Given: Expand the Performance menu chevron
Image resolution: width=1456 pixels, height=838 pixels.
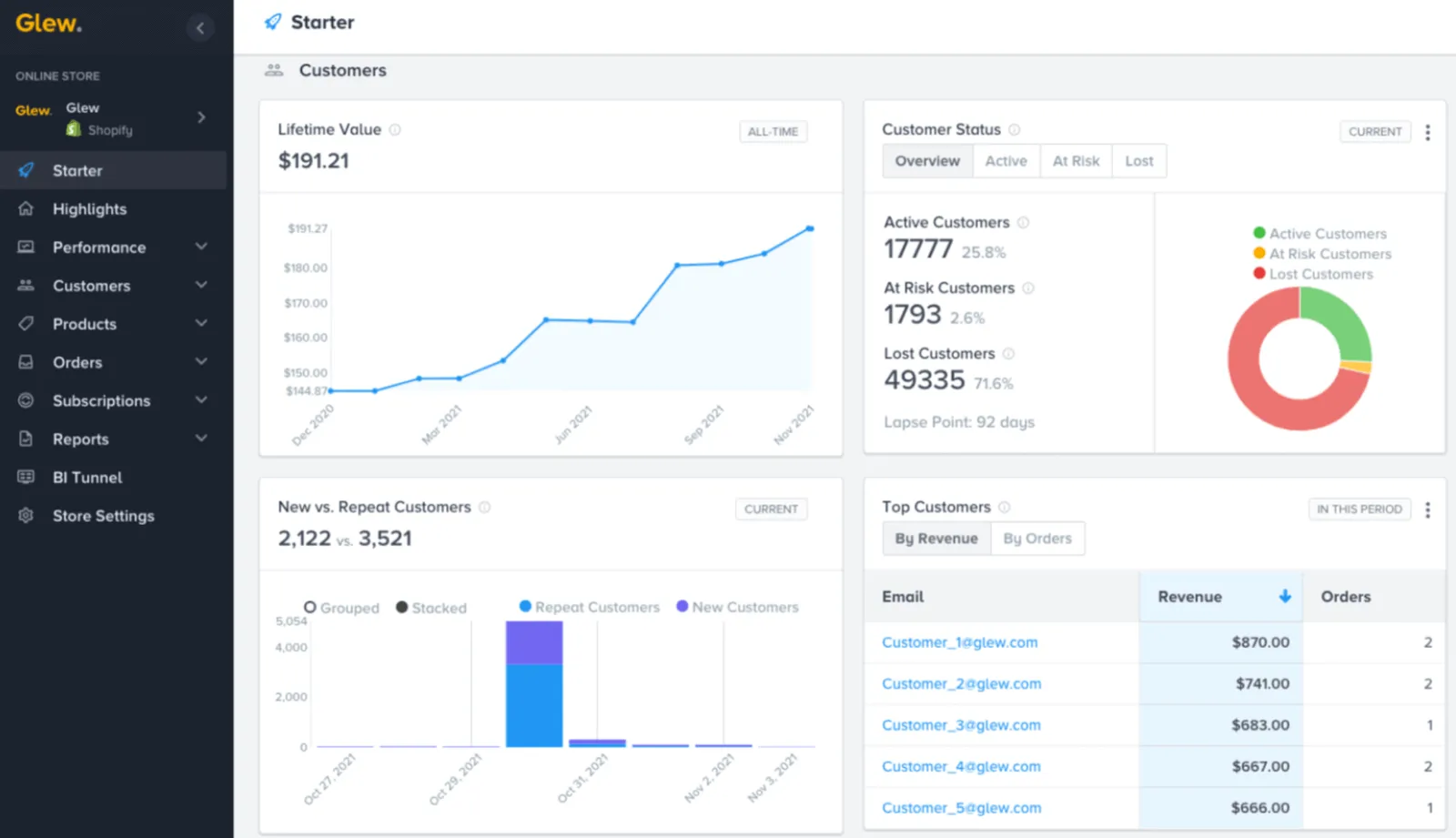Looking at the screenshot, I should point(201,247).
